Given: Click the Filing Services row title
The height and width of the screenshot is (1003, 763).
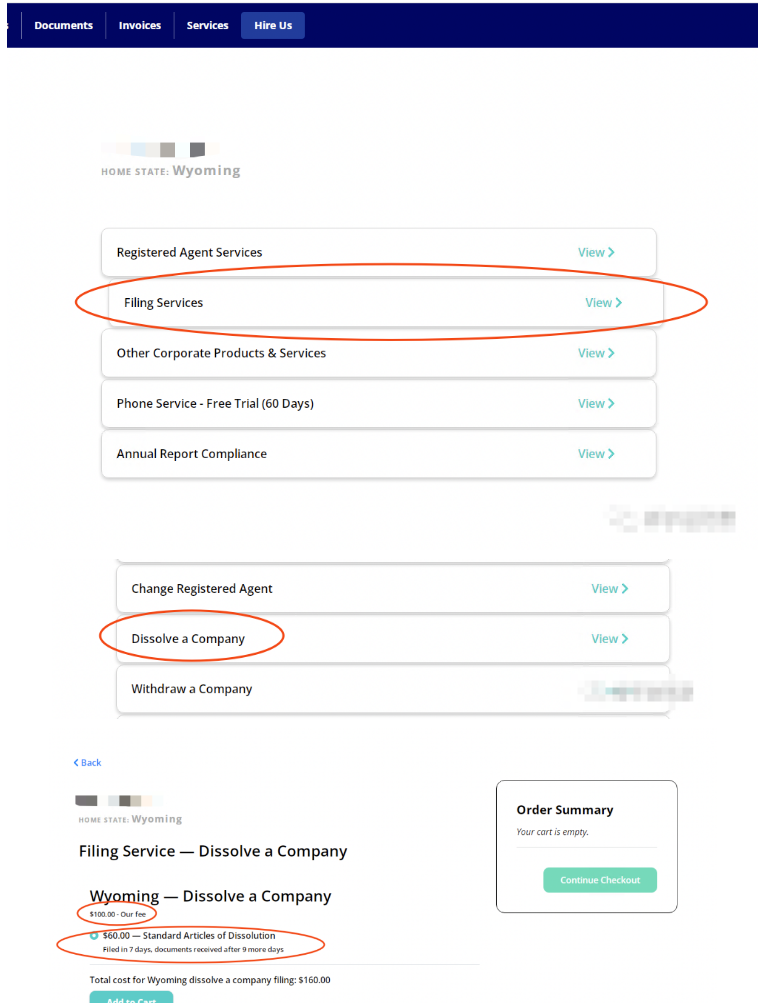Looking at the screenshot, I should coord(163,303).
